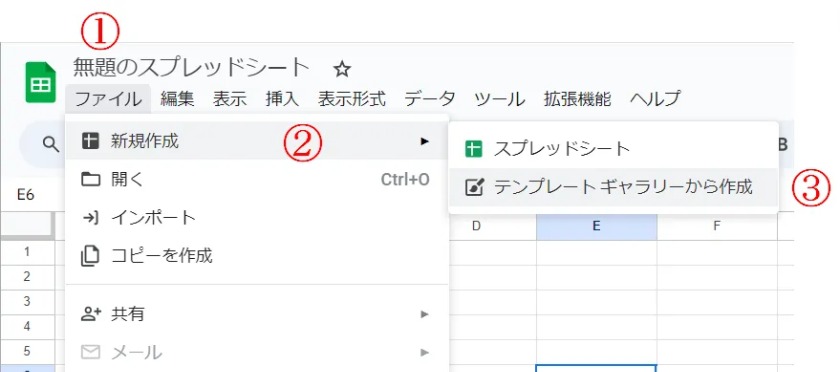Choose 開く from the file menu
The image size is (840, 372).
click(257, 180)
